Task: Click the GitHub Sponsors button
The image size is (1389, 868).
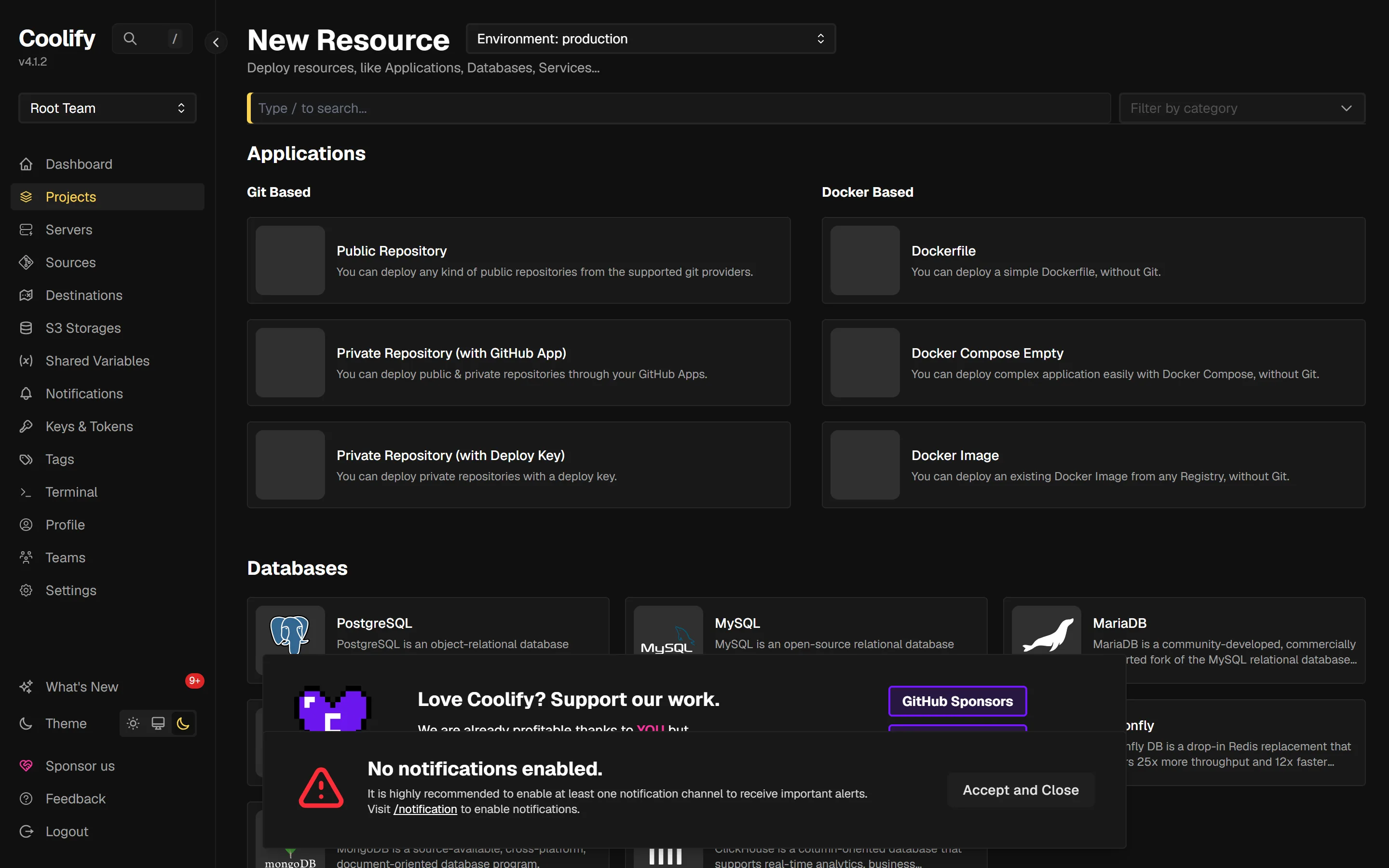Action: pos(957,701)
